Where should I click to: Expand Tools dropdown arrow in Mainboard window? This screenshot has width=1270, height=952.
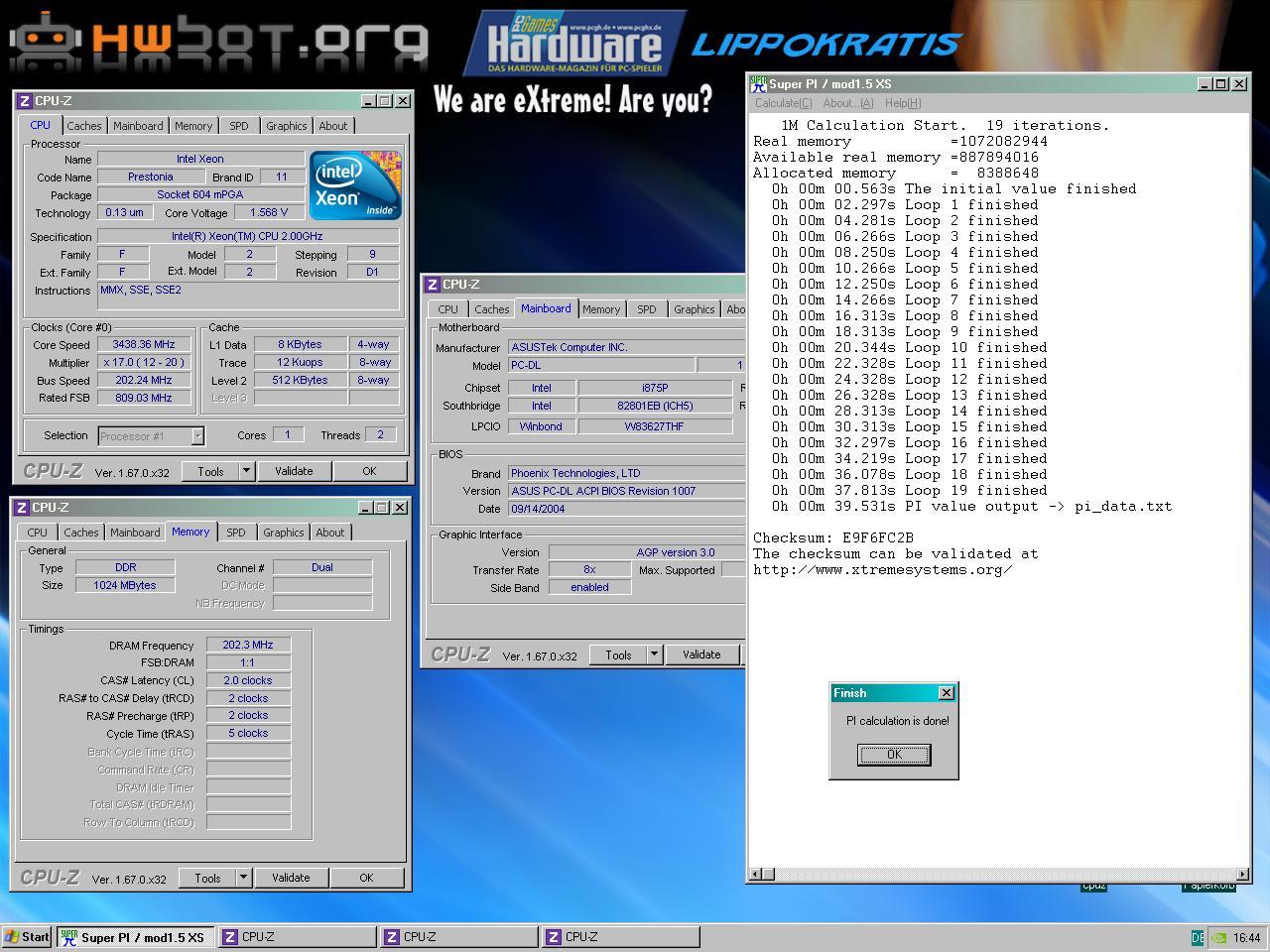pos(654,655)
